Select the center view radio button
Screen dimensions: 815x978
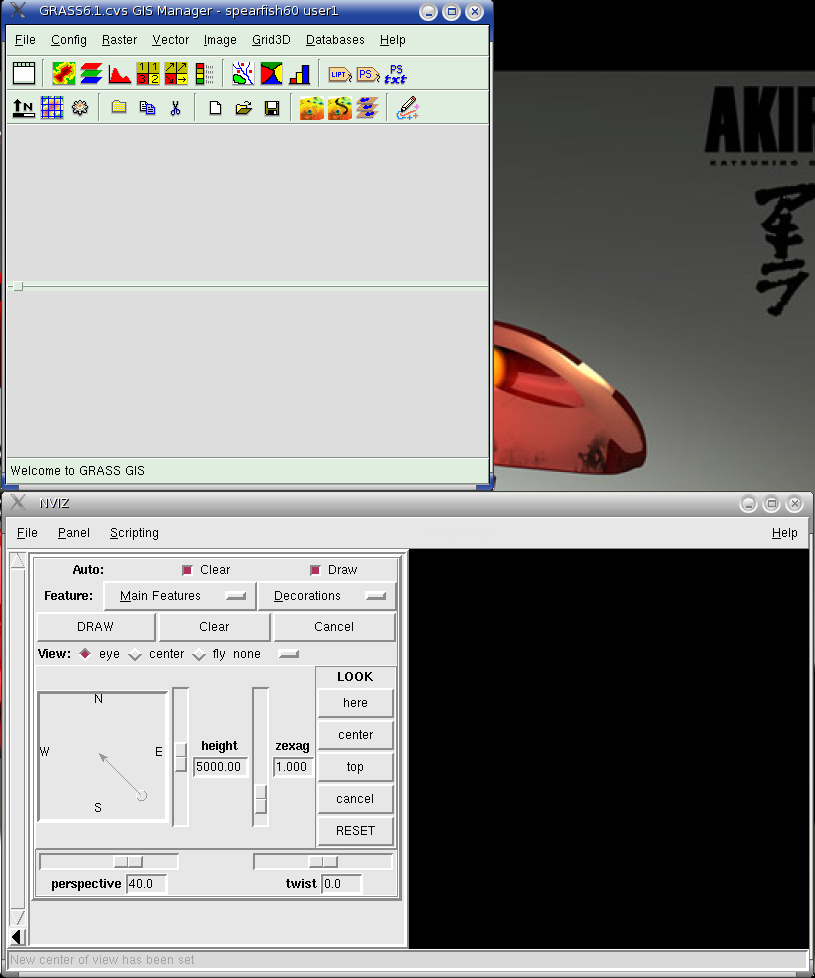click(135, 654)
